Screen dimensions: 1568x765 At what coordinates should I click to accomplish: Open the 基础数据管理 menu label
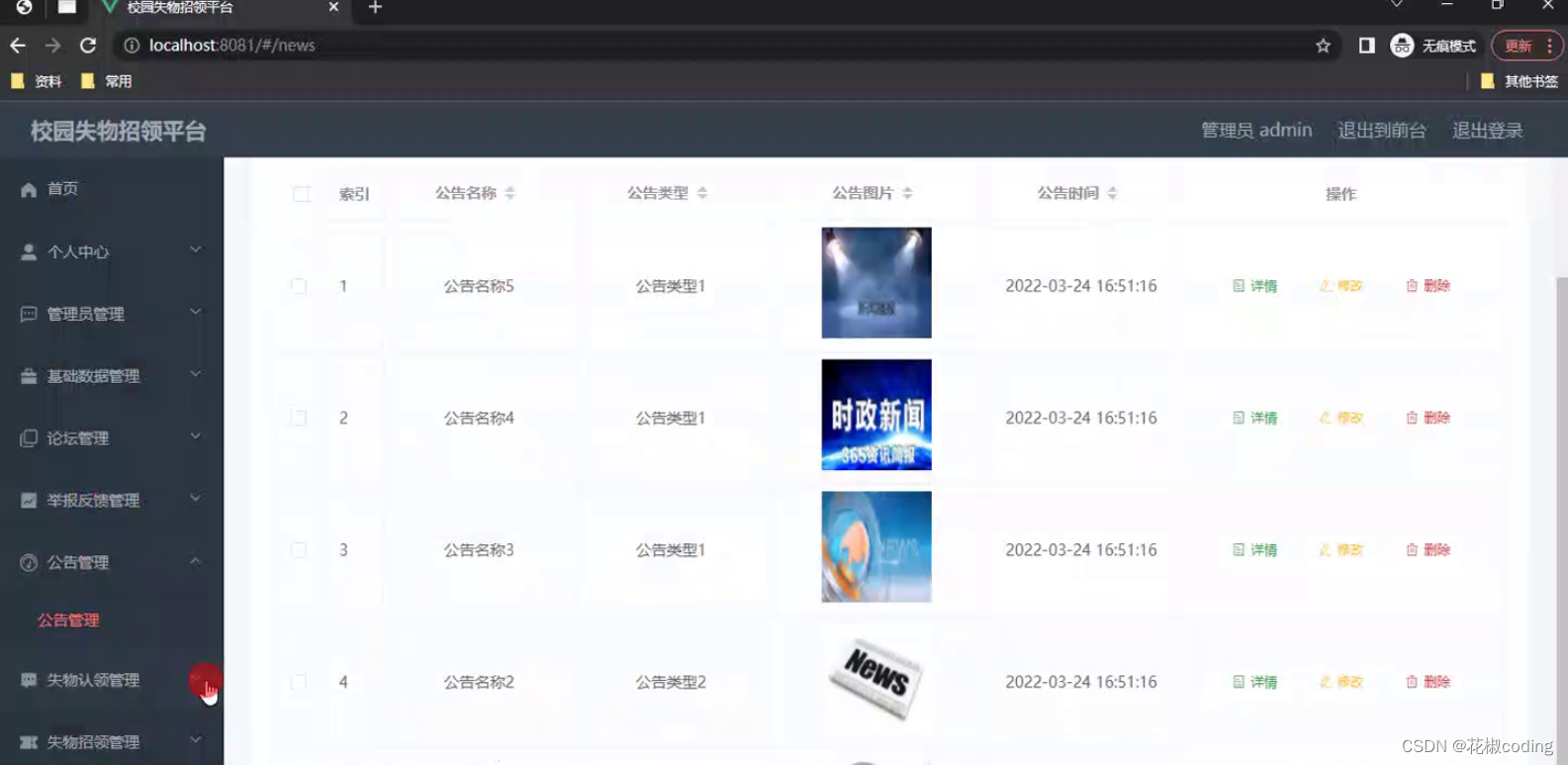[x=93, y=376]
